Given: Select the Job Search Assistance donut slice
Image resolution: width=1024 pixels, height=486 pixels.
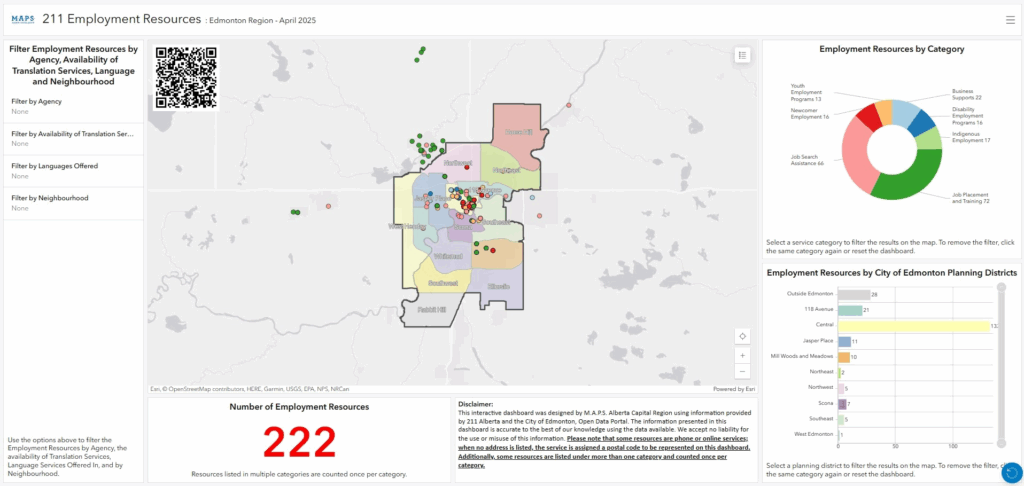Looking at the screenshot, I should (857, 157).
